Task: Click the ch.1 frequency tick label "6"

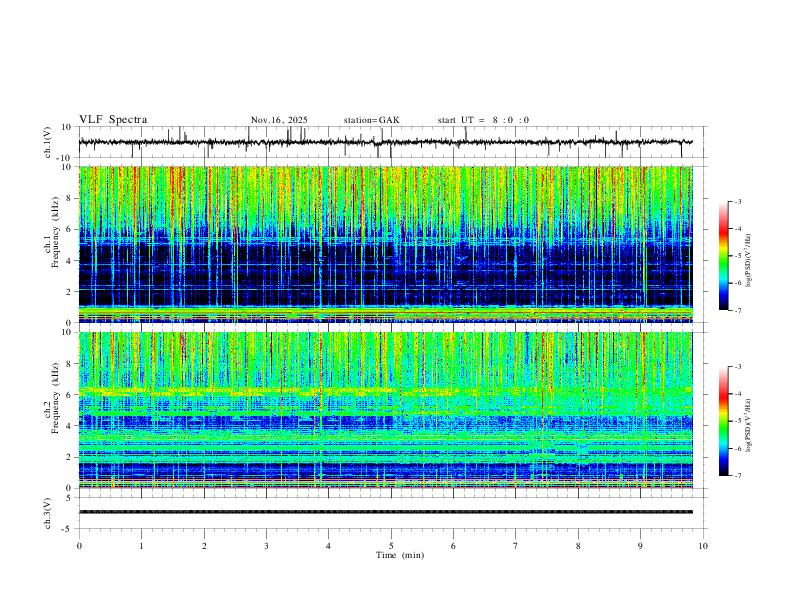Action: coord(69,230)
